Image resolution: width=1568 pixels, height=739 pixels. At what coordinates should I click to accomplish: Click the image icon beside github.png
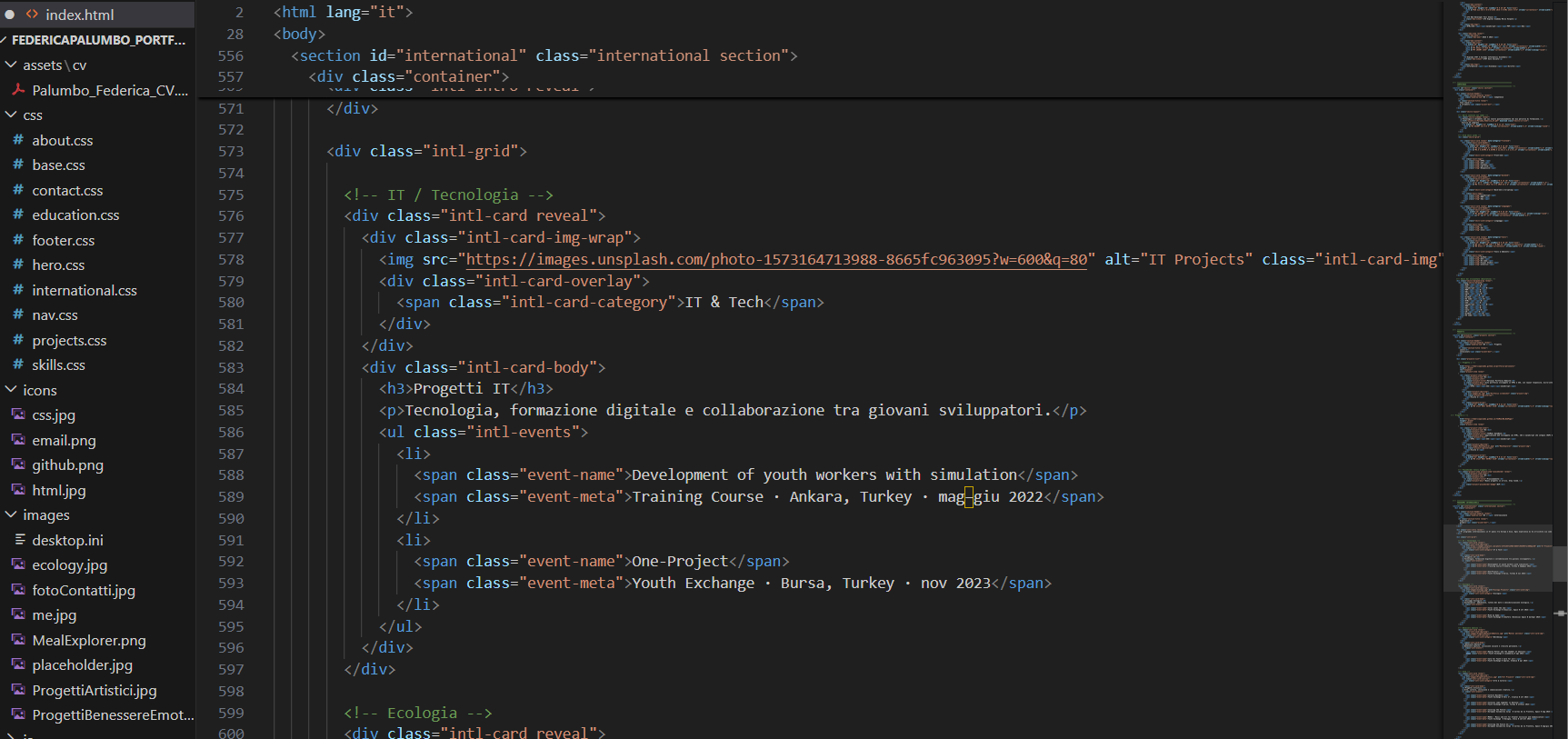18,464
